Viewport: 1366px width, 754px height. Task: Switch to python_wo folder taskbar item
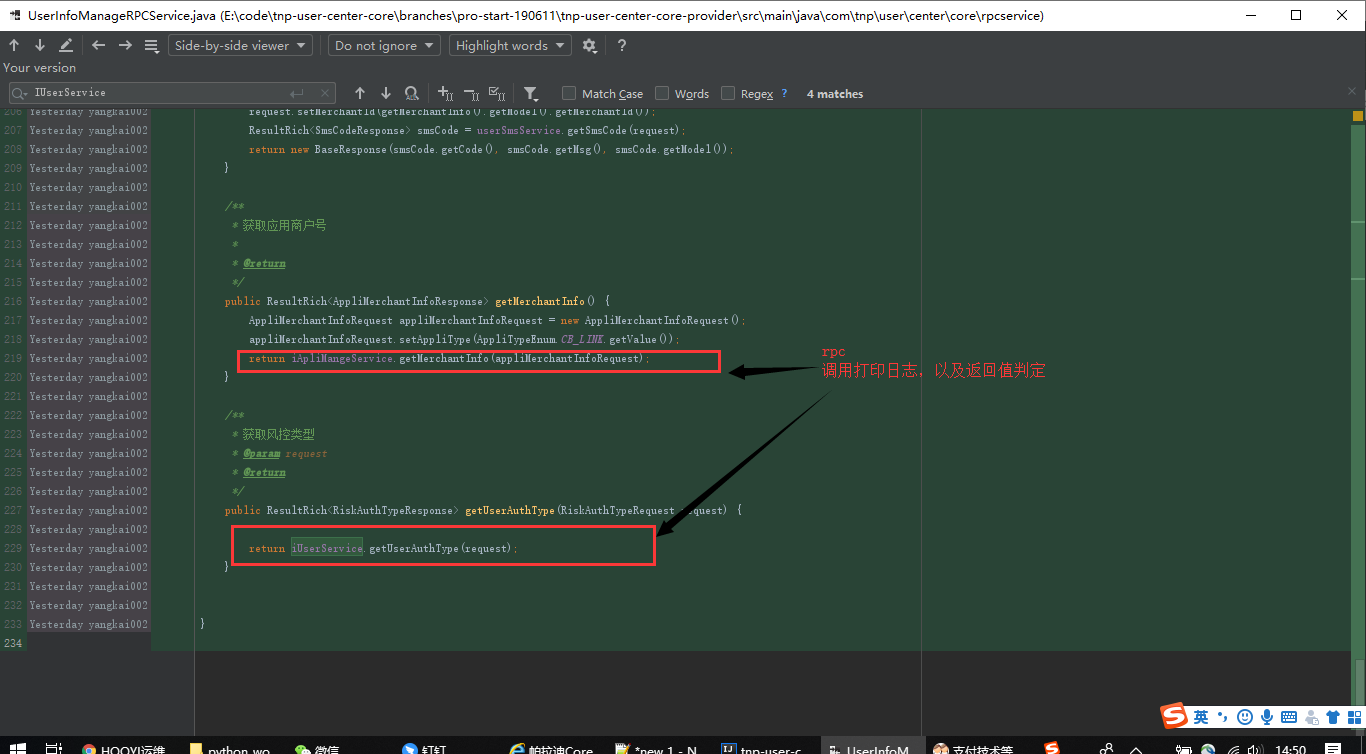[x=231, y=748]
